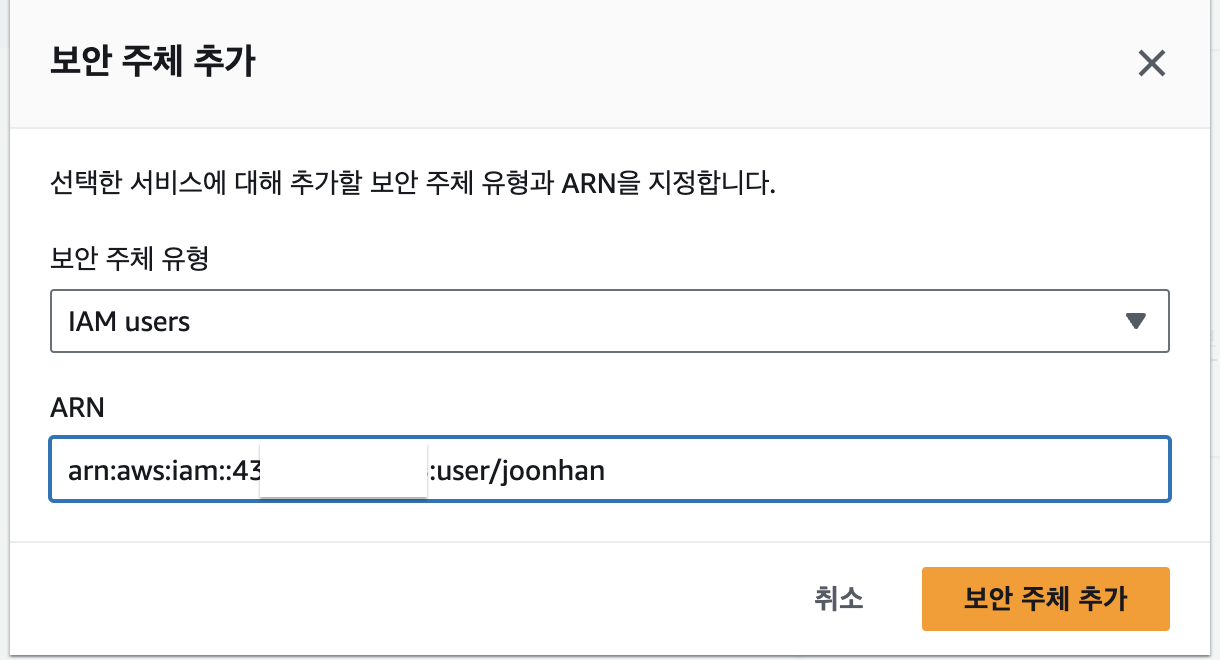
Task: Click into the ARN input field
Action: point(800,469)
